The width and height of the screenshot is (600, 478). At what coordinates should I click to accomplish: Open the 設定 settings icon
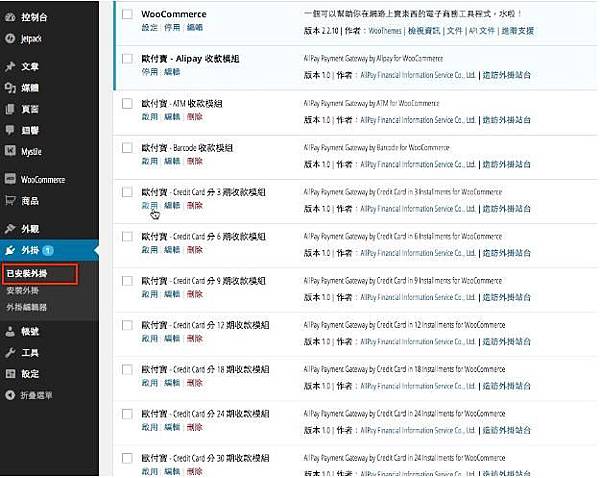coord(10,374)
